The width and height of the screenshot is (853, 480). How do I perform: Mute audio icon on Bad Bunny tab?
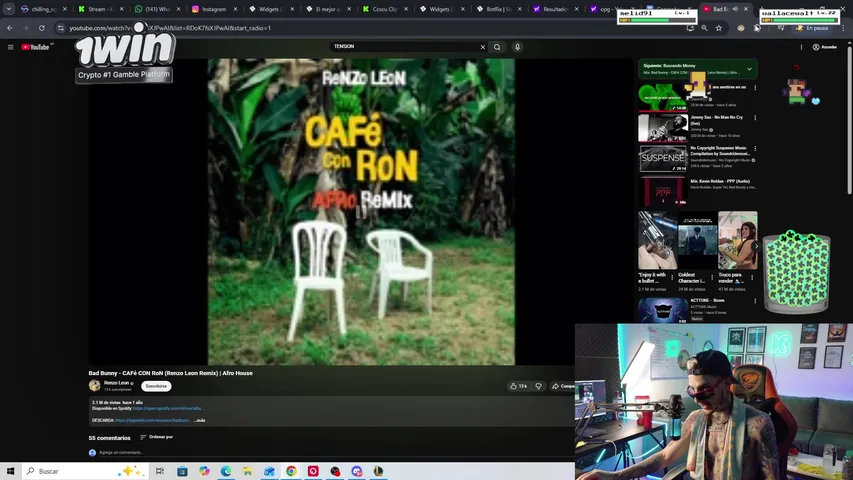[x=735, y=9]
